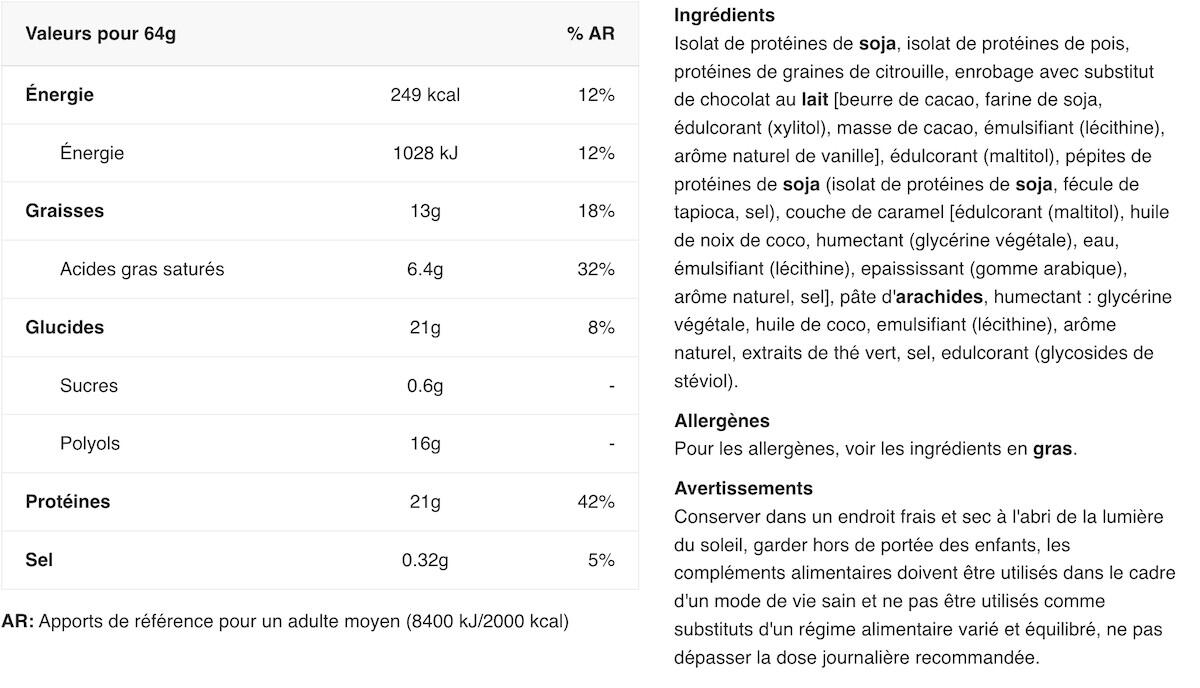Click the 32% saturated fat percentage
Image resolution: width=1200 pixels, height=688 pixels.
click(595, 269)
